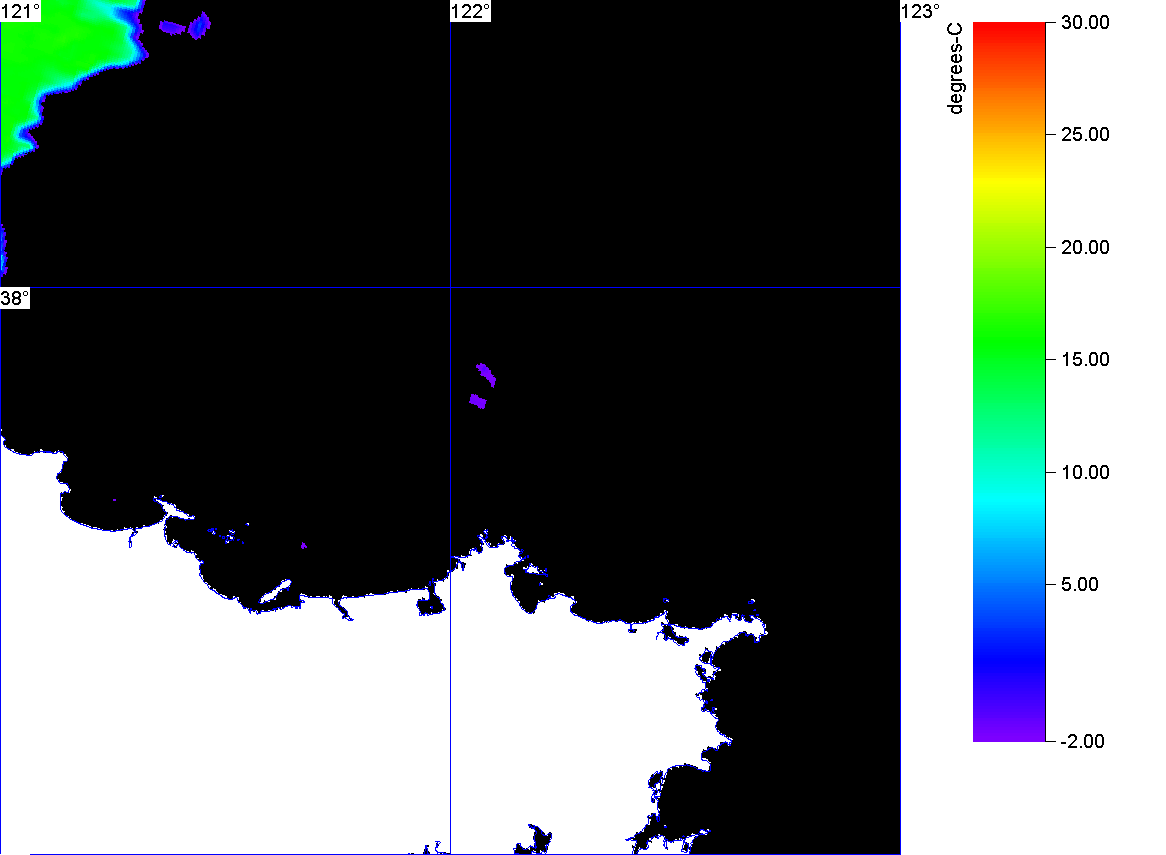Click the 25.00 colorbar value

click(1085, 135)
